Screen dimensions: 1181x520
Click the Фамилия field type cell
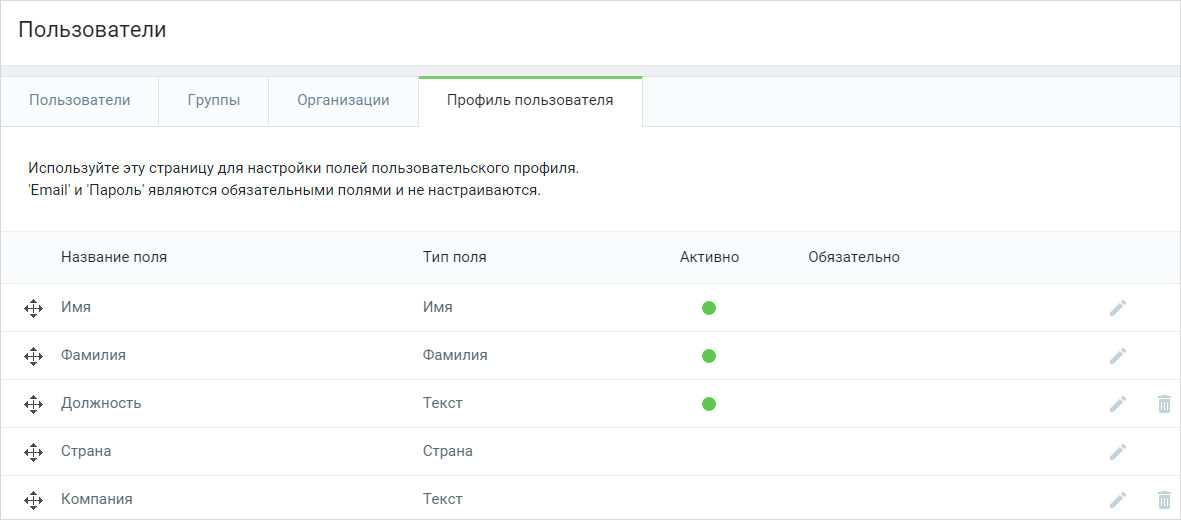[456, 355]
